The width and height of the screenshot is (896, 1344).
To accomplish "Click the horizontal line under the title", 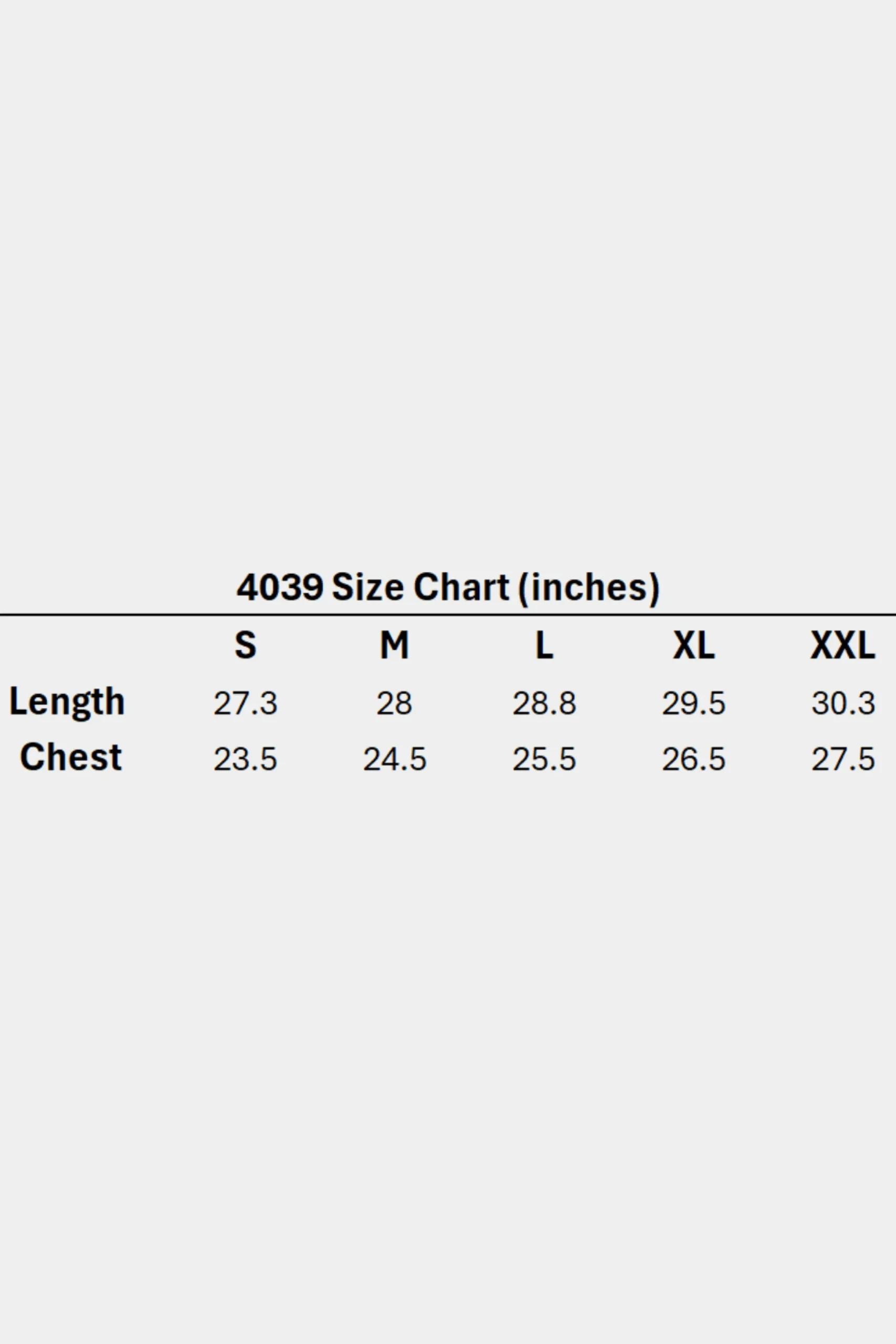I will (448, 615).
